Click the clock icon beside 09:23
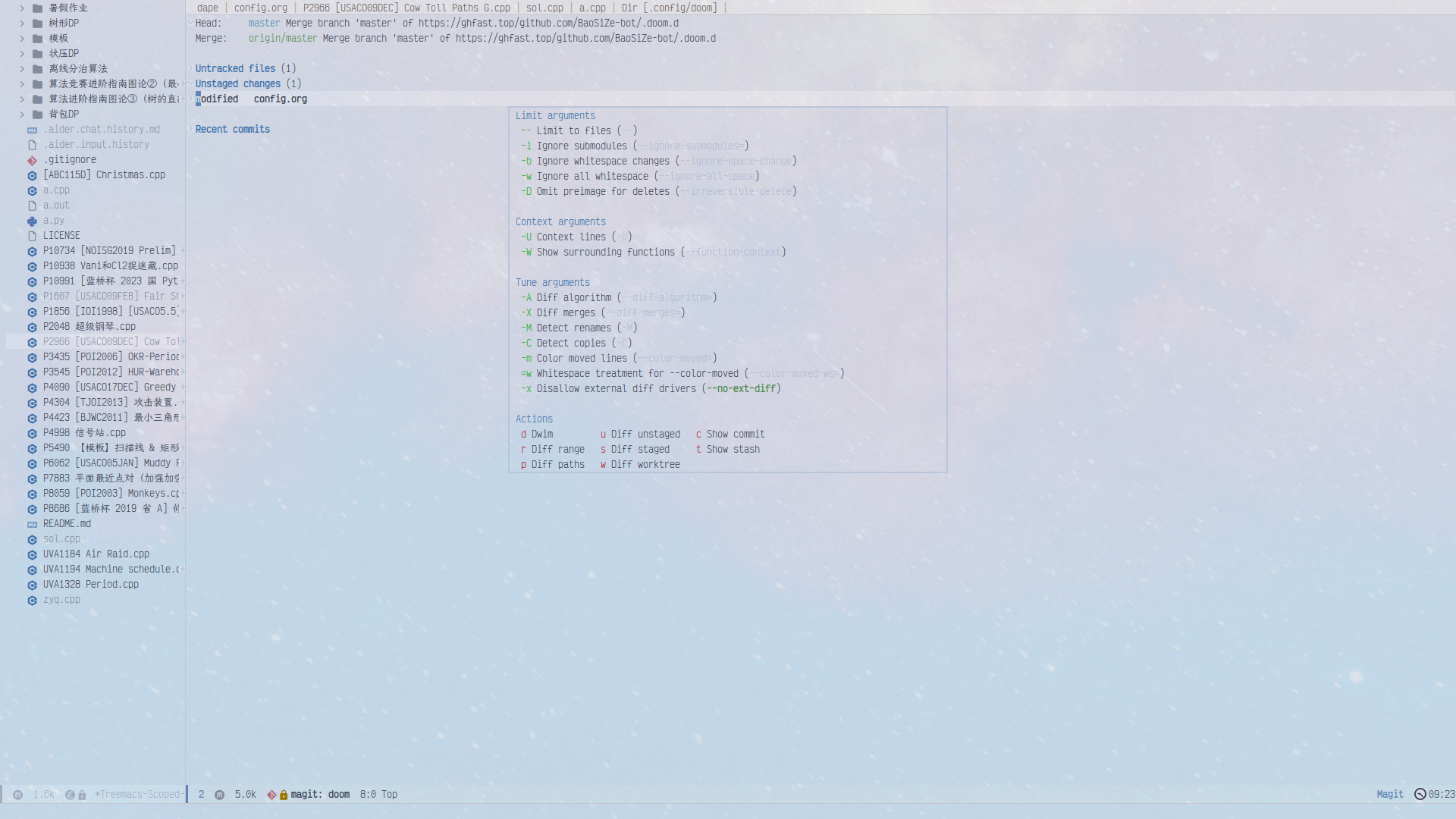 [x=1420, y=794]
